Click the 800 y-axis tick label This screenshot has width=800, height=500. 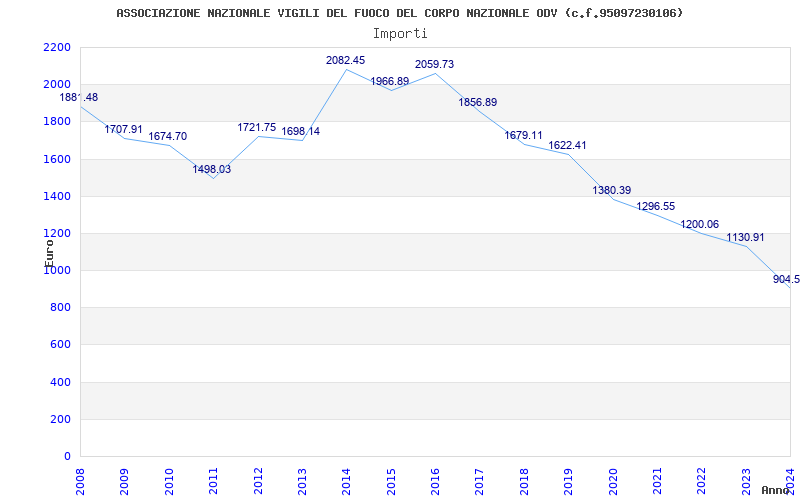61,308
